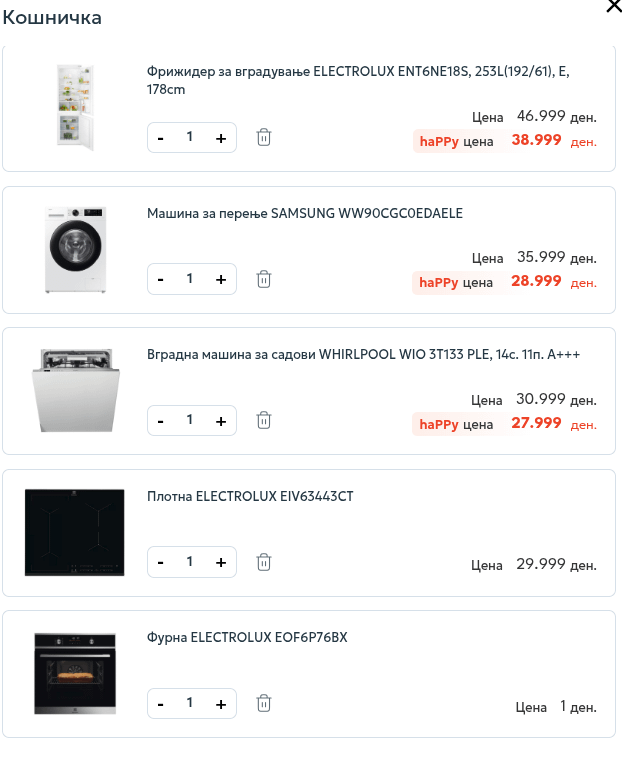Screen dimensions: 622x757
Task: Delete the ELECTROLUX fridge from cart
Action: [x=264, y=137]
